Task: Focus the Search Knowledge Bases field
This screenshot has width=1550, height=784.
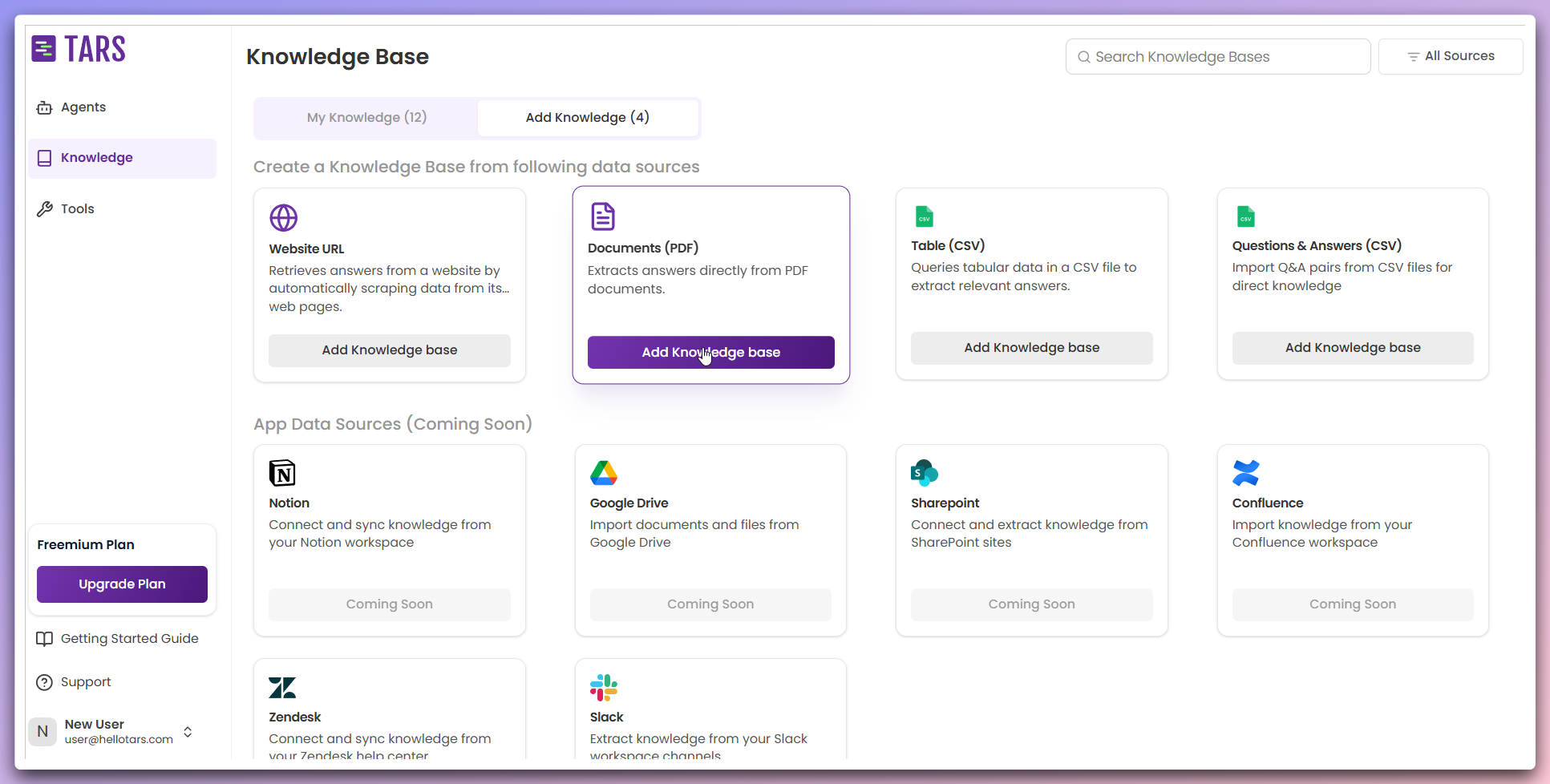Action: (1217, 57)
